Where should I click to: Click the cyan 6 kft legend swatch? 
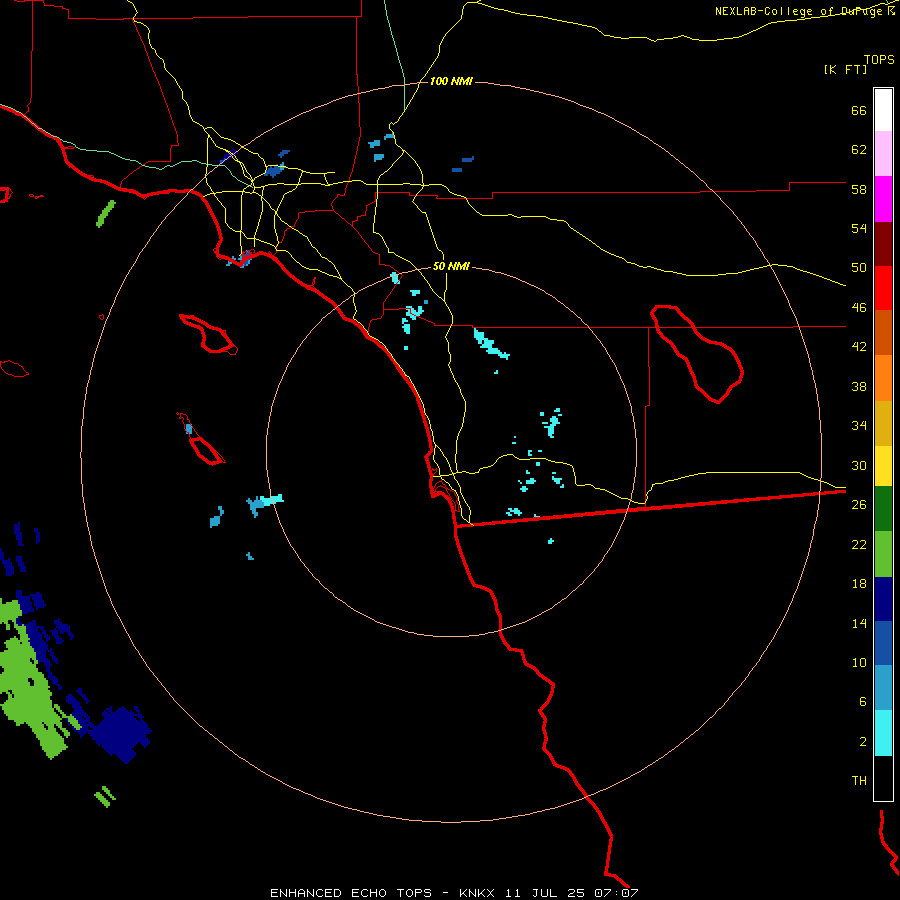coord(883,733)
